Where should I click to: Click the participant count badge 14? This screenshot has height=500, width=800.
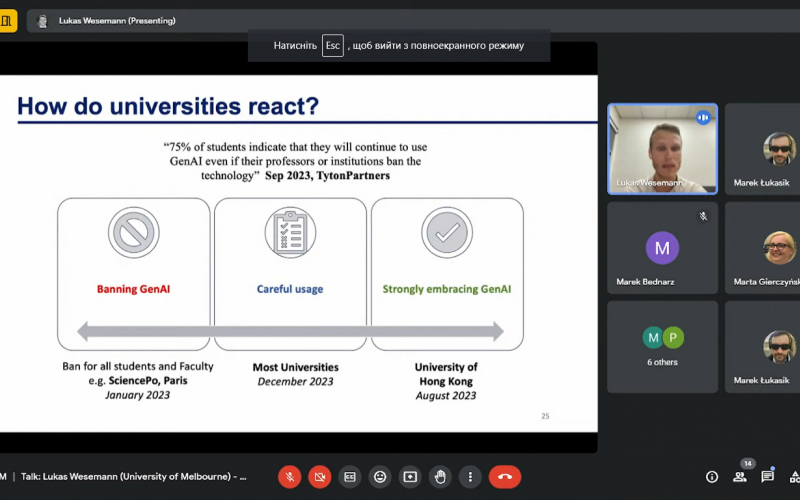pyautogui.click(x=747, y=464)
